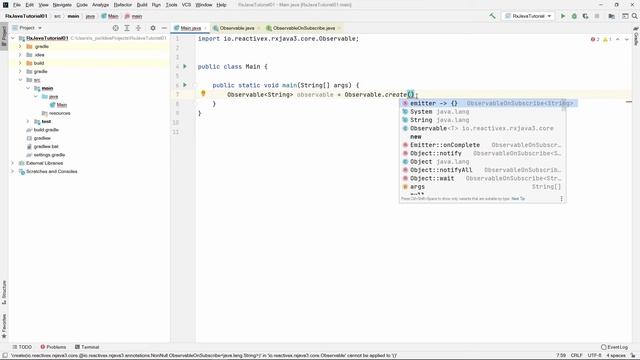
Task: Toggle the Event Log tool window
Action: coord(614,347)
